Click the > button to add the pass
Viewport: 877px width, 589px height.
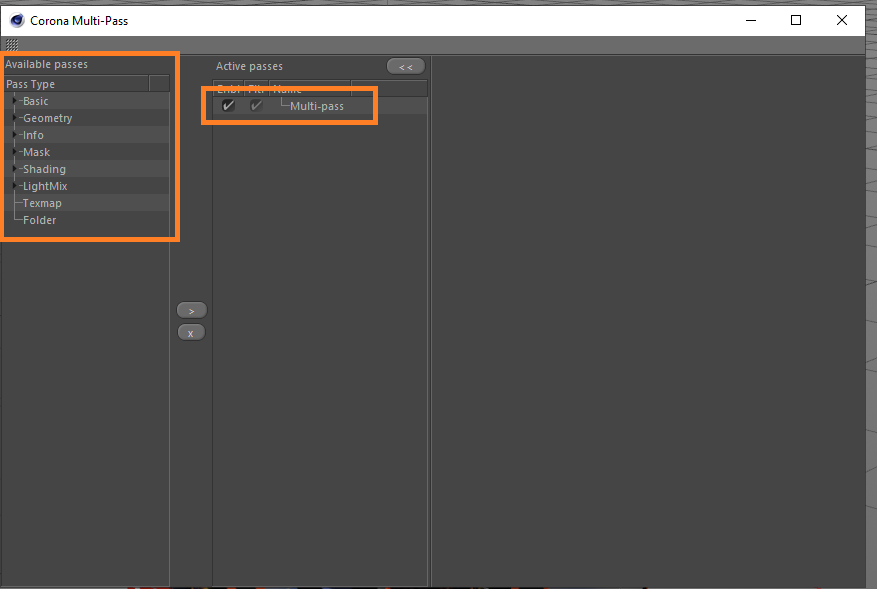pyautogui.click(x=192, y=310)
